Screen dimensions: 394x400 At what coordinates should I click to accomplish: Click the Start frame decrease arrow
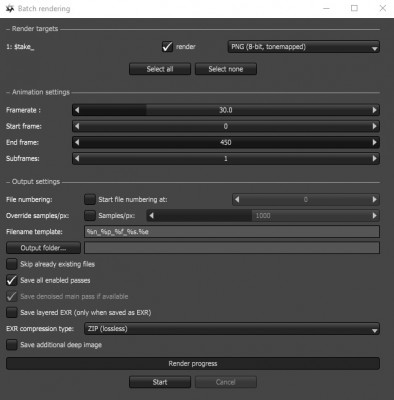click(x=77, y=126)
